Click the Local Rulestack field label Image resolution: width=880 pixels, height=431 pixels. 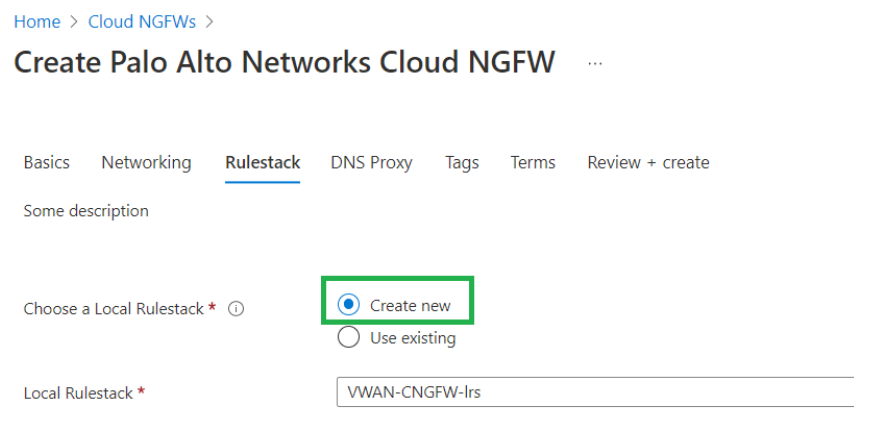78,393
